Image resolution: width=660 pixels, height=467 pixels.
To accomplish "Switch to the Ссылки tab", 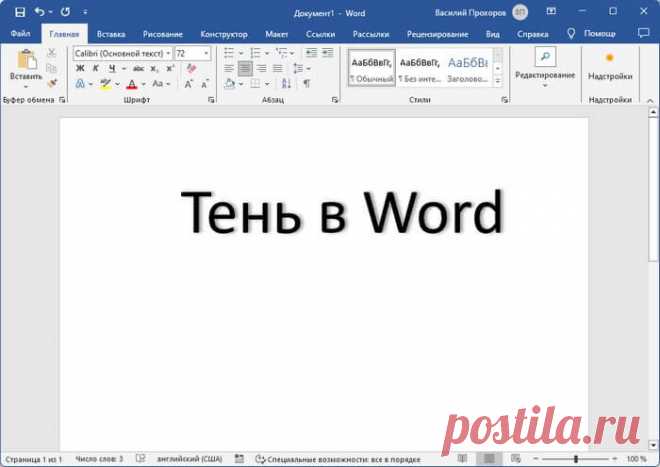I will (320, 34).
